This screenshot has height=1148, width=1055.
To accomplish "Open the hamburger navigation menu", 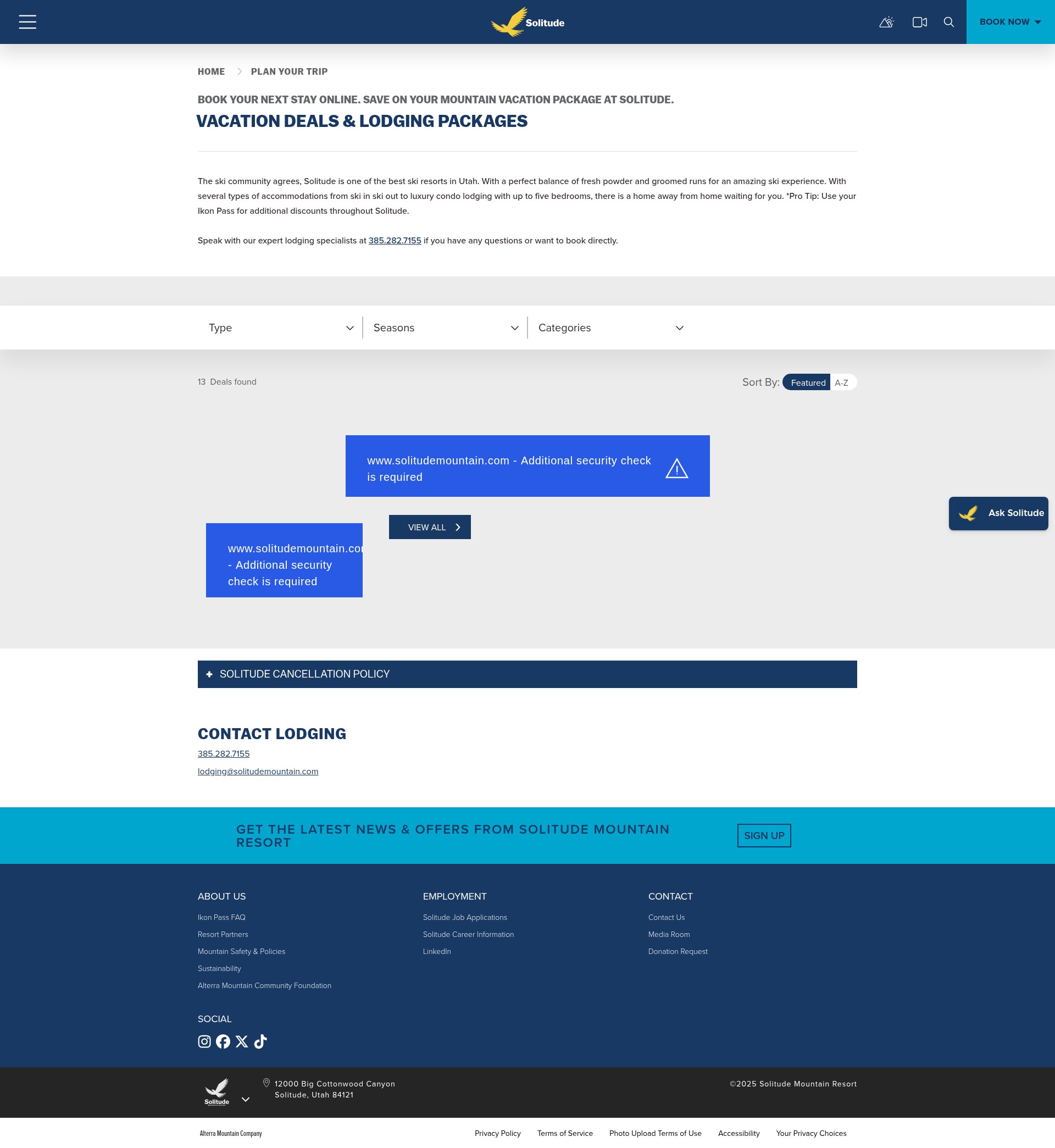I will point(27,21).
